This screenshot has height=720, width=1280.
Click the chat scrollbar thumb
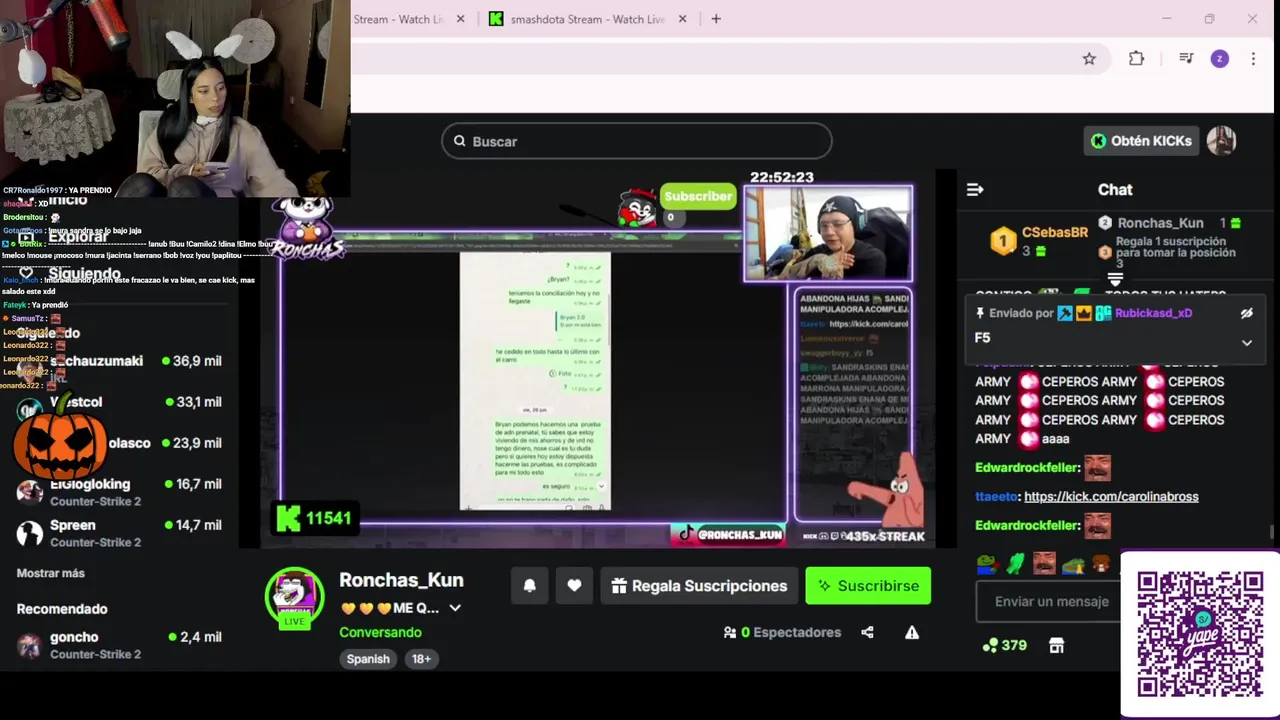[1272, 533]
